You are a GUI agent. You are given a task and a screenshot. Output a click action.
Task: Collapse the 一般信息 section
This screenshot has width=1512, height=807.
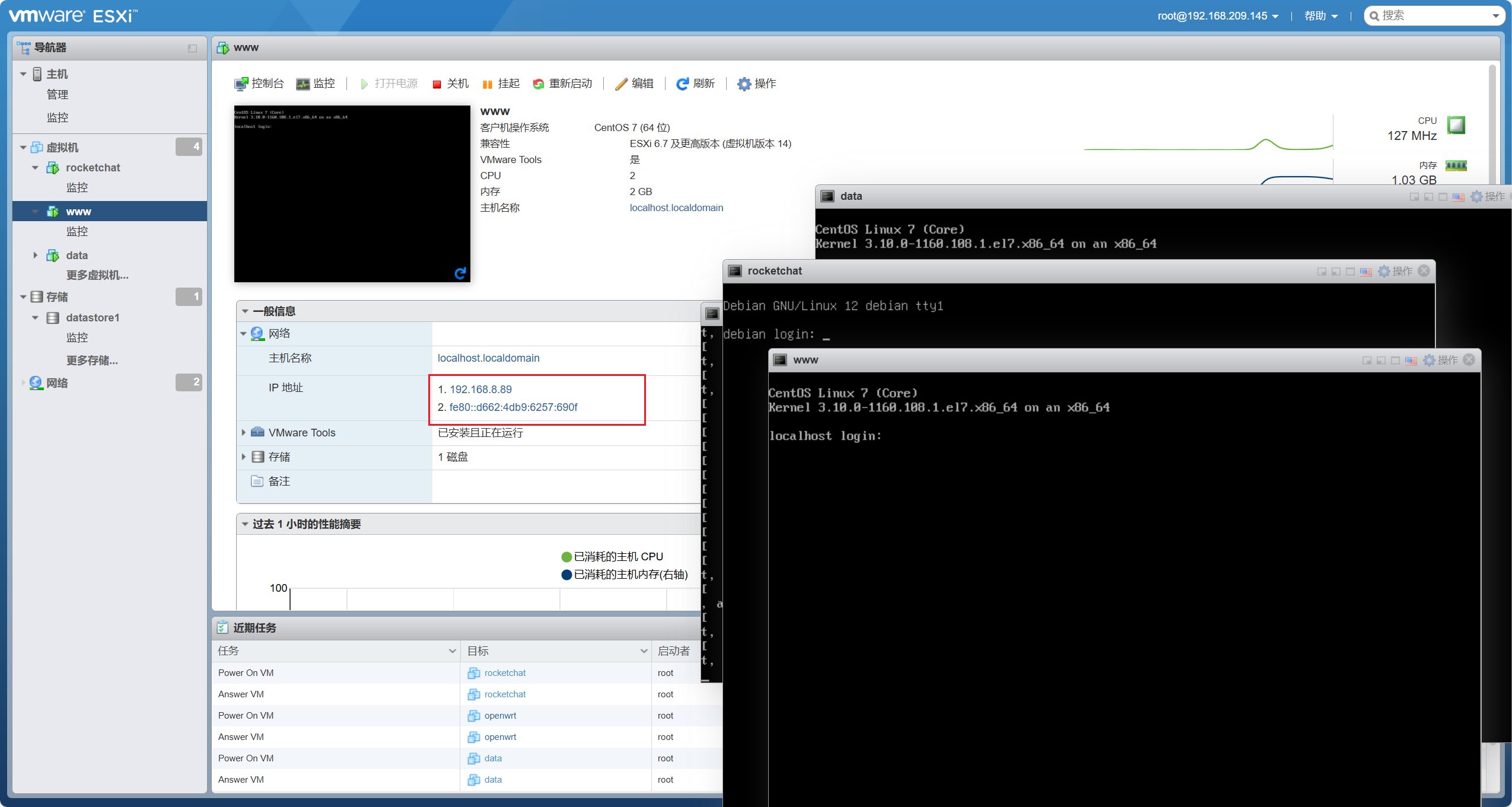click(245, 311)
